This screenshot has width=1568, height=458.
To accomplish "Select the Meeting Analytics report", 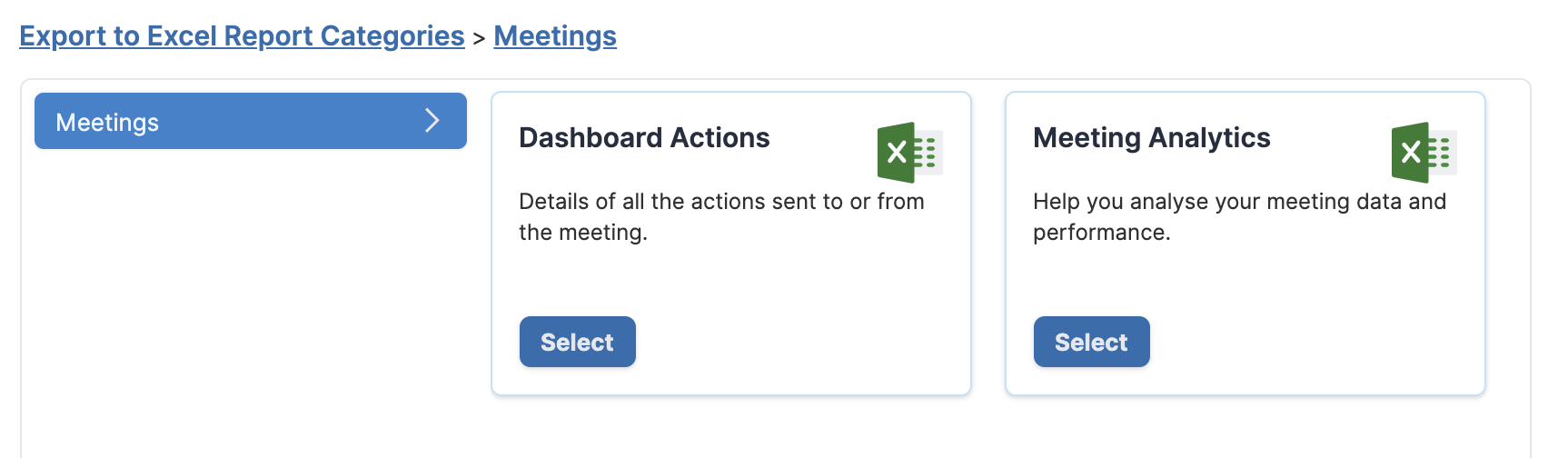I will (1092, 342).
